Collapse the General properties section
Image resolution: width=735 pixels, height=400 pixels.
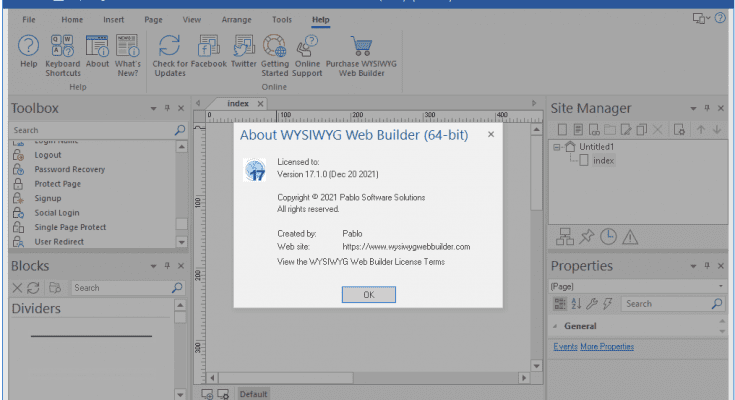click(555, 326)
